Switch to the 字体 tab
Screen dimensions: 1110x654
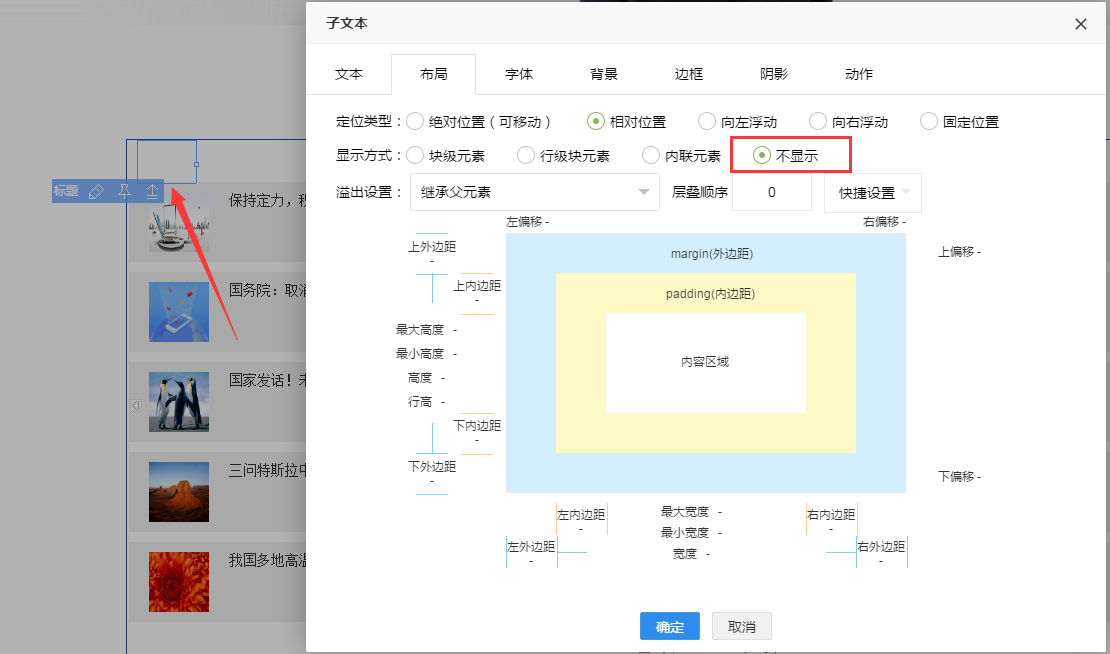[519, 74]
